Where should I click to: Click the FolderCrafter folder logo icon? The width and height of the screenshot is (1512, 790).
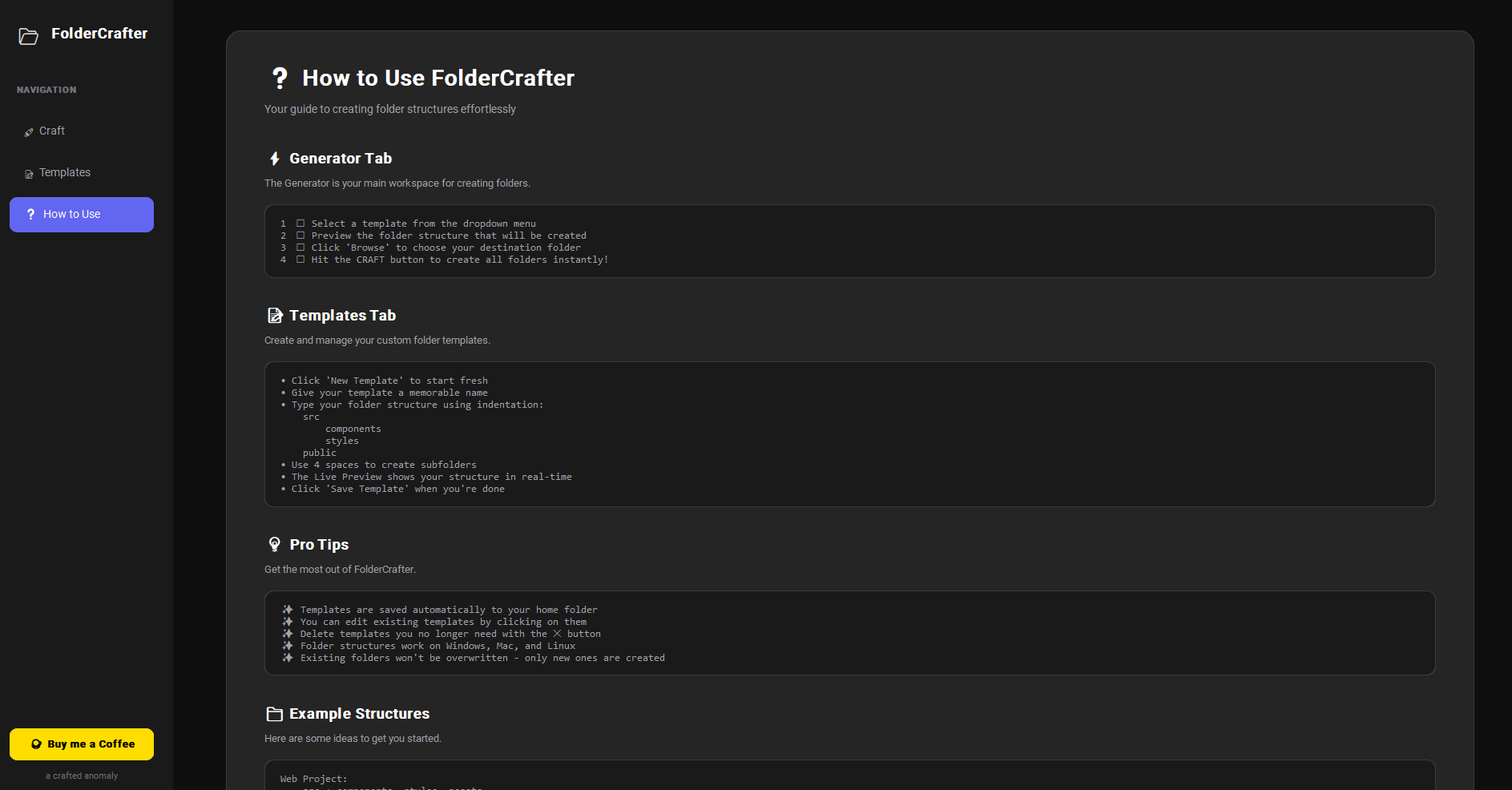(x=29, y=36)
